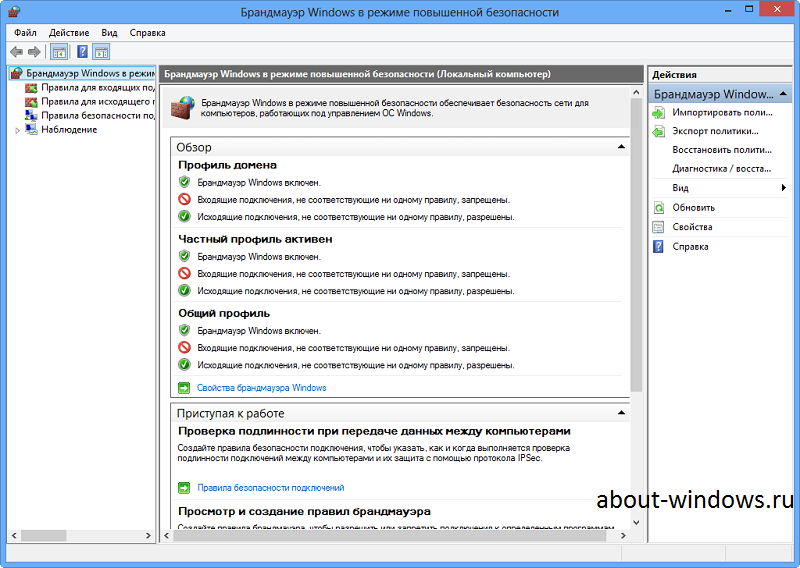Screen dimensions: 800x568
Task: Click the Forward arrow toolbar icon
Action: pos(34,52)
